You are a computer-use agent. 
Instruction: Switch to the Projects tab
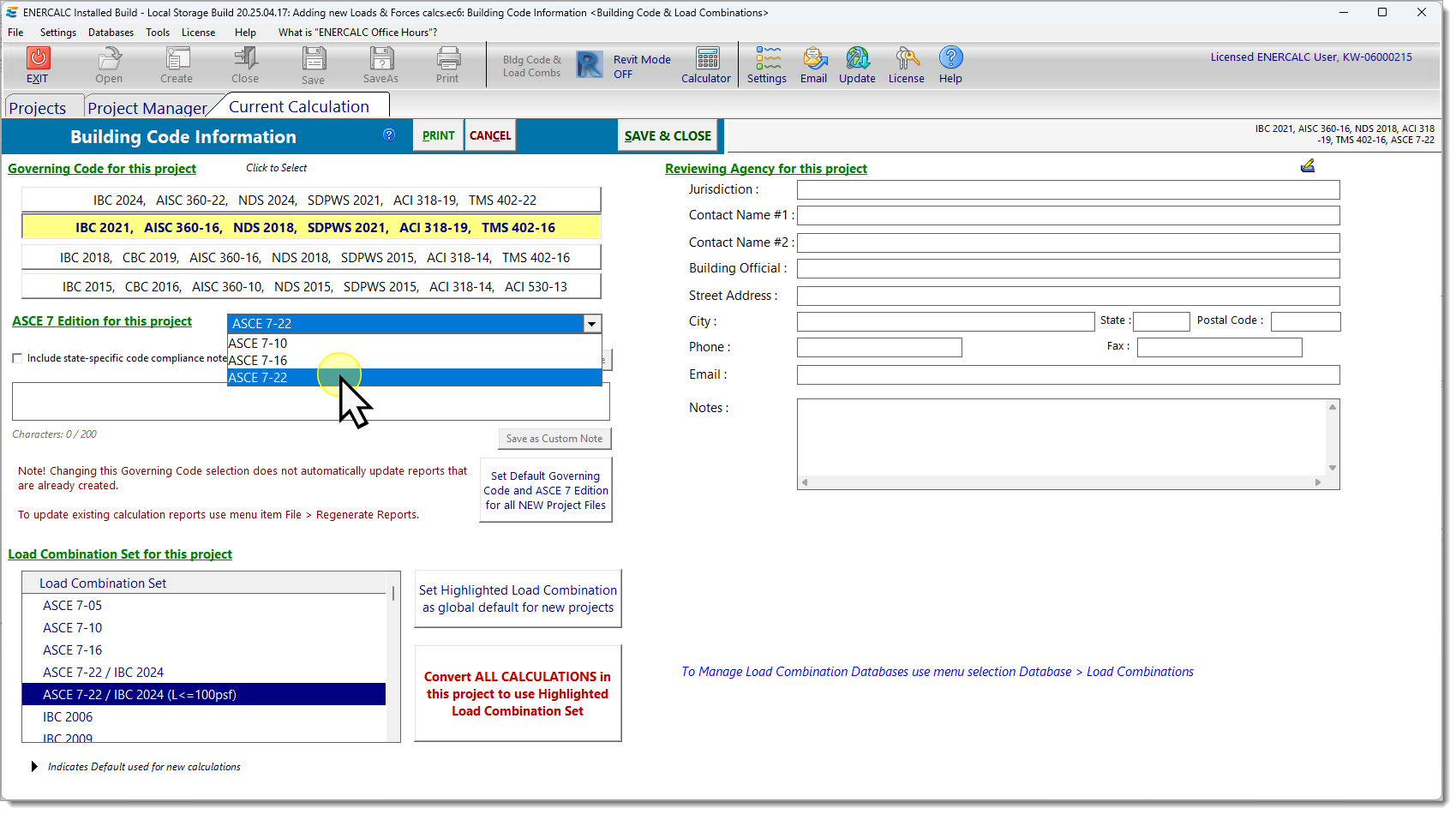click(38, 108)
